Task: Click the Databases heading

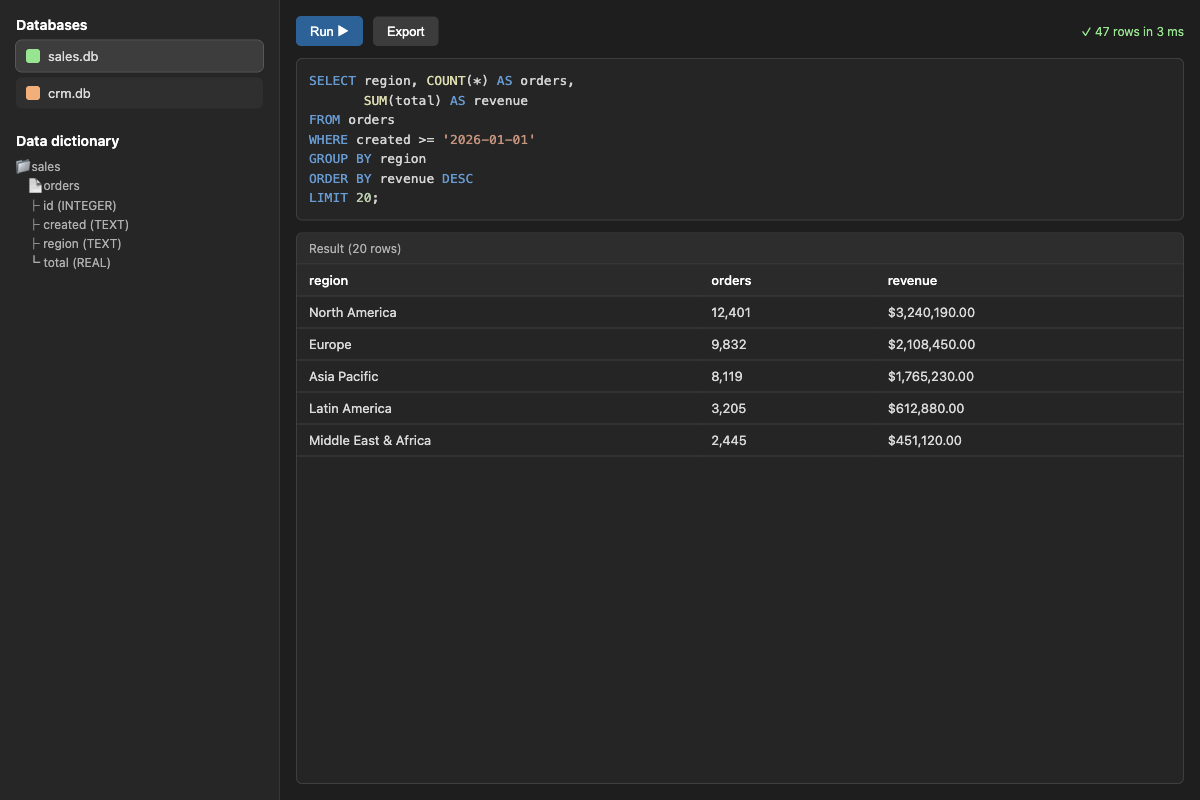Action: [x=51, y=24]
